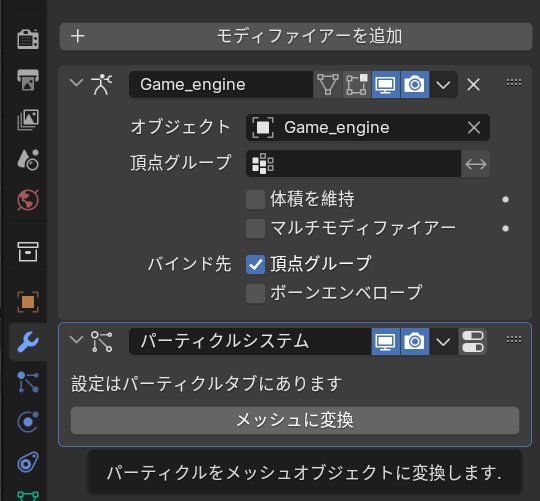The image size is (540, 501).
Task: Open the World properties tab
Action: click(x=28, y=200)
